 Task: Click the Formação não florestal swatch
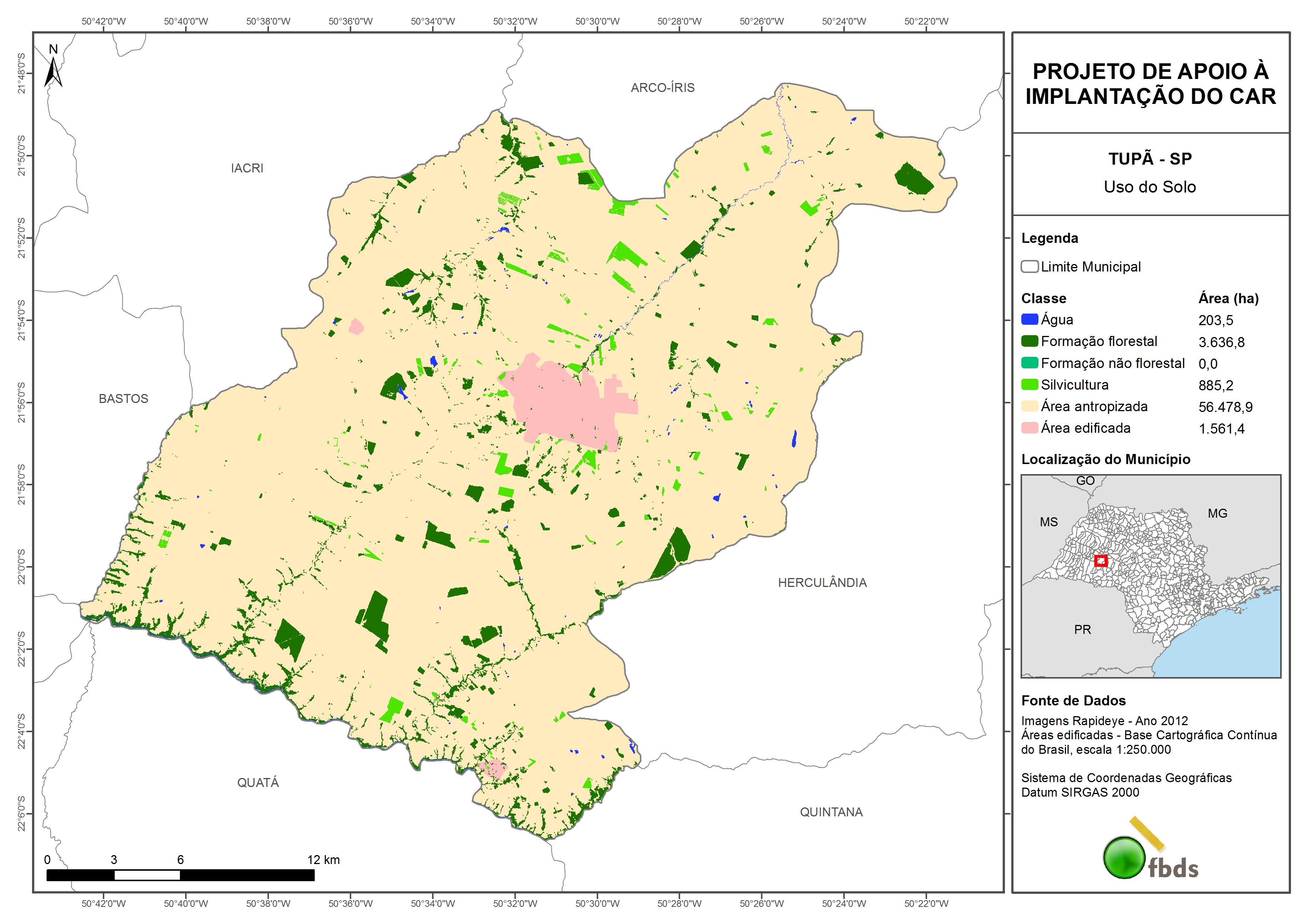point(1029,363)
